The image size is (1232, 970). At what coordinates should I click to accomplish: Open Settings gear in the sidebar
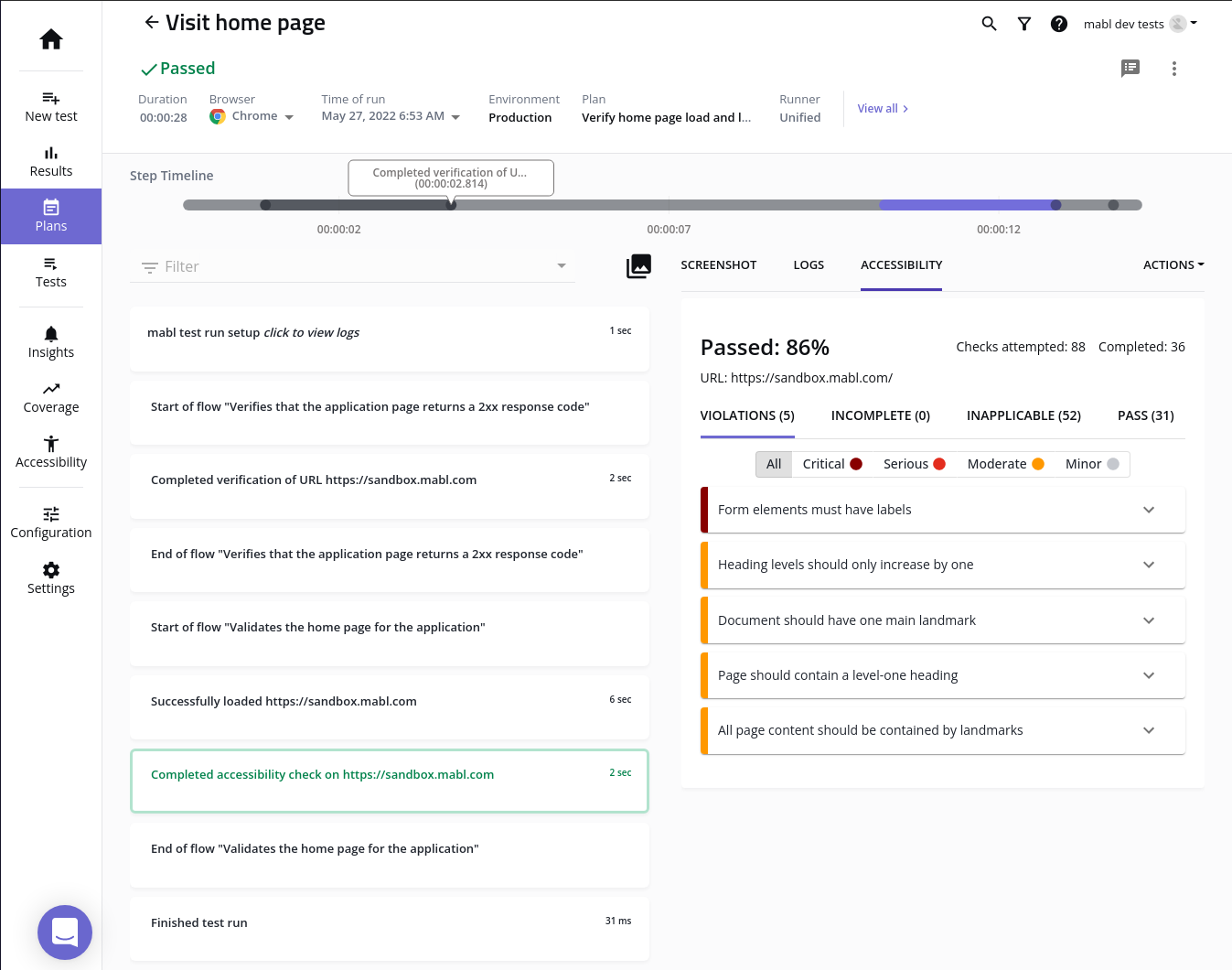(x=51, y=579)
